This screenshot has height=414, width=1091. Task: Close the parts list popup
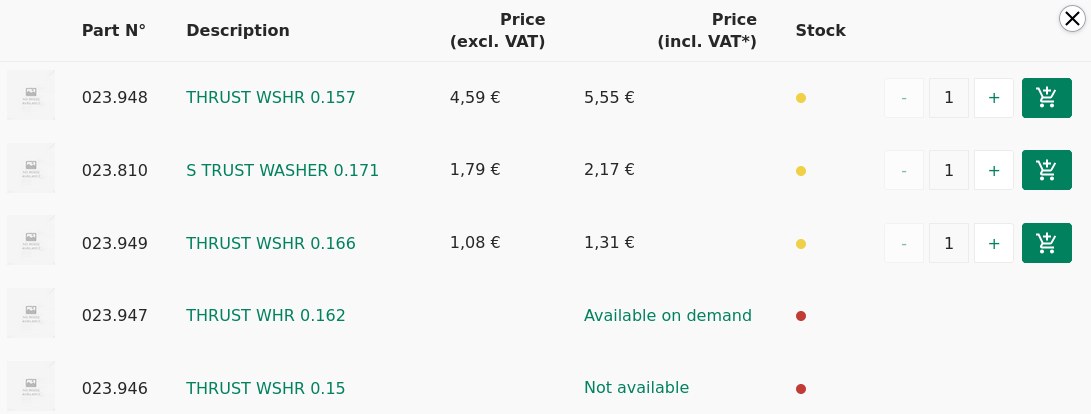1072,17
